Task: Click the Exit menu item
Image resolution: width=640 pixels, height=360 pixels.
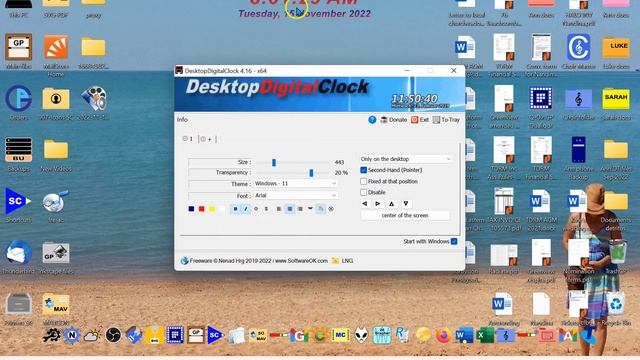Action: [420, 120]
